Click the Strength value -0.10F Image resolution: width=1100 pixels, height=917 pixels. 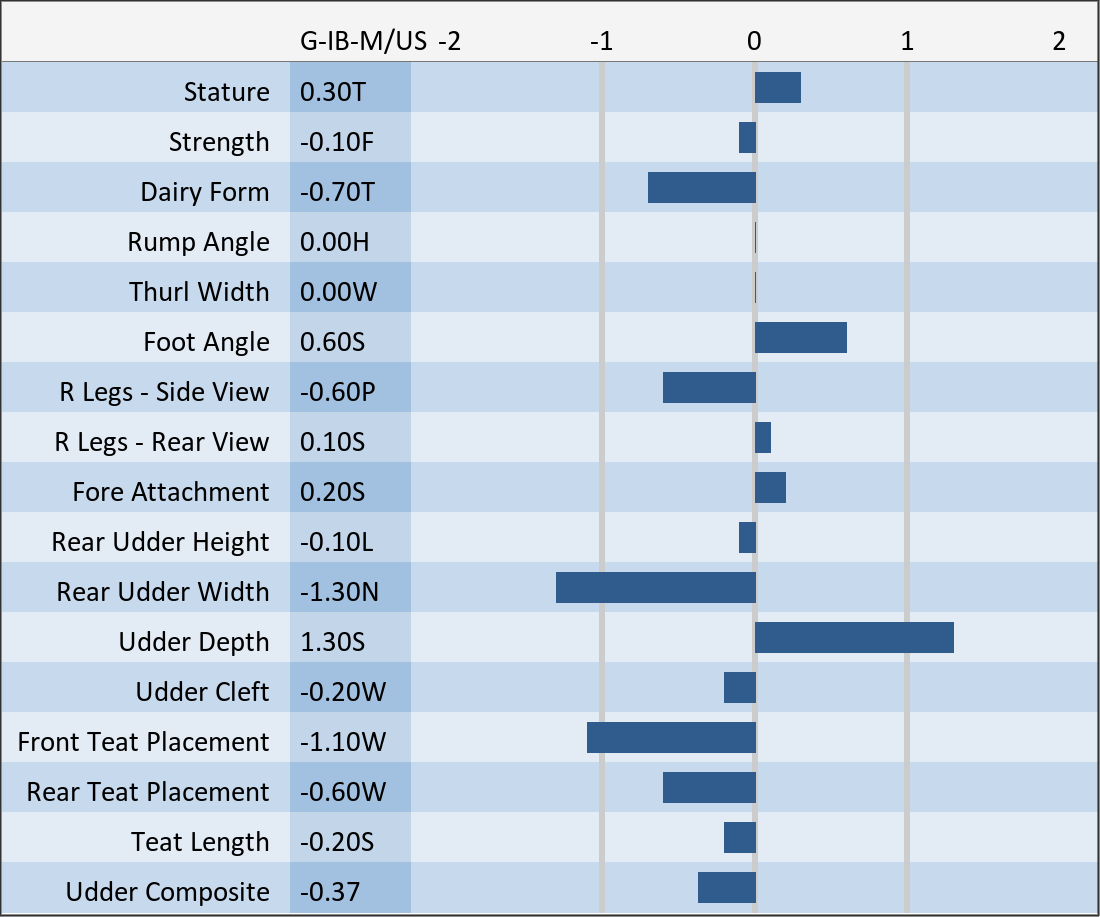(x=337, y=142)
